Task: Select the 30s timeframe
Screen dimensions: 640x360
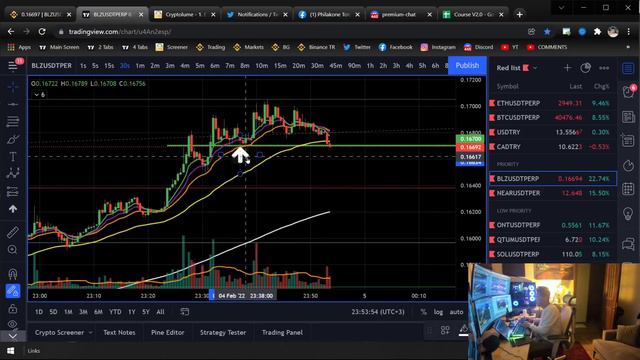Action: [x=124, y=66]
